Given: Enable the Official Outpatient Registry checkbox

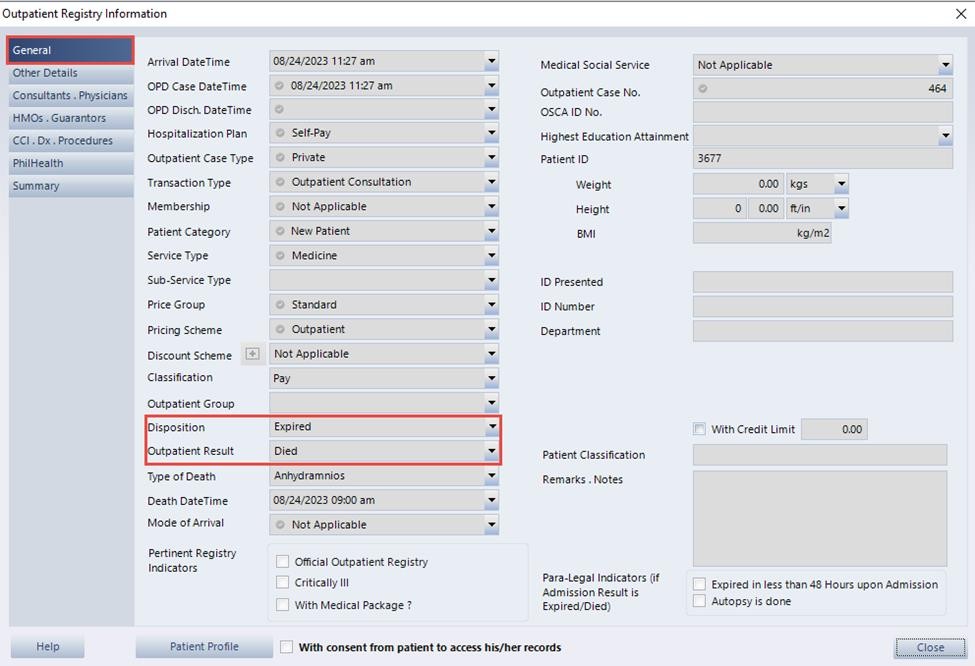Looking at the screenshot, I should tap(283, 562).
